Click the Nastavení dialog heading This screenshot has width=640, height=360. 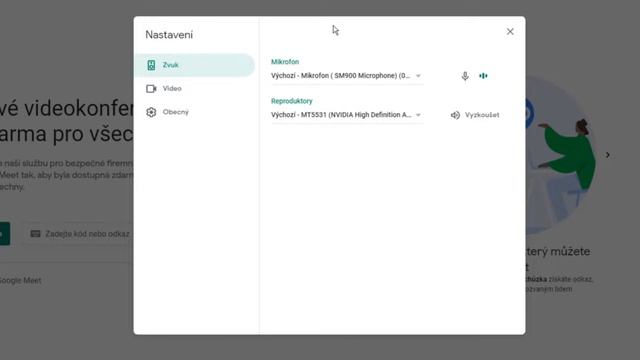tap(169, 35)
